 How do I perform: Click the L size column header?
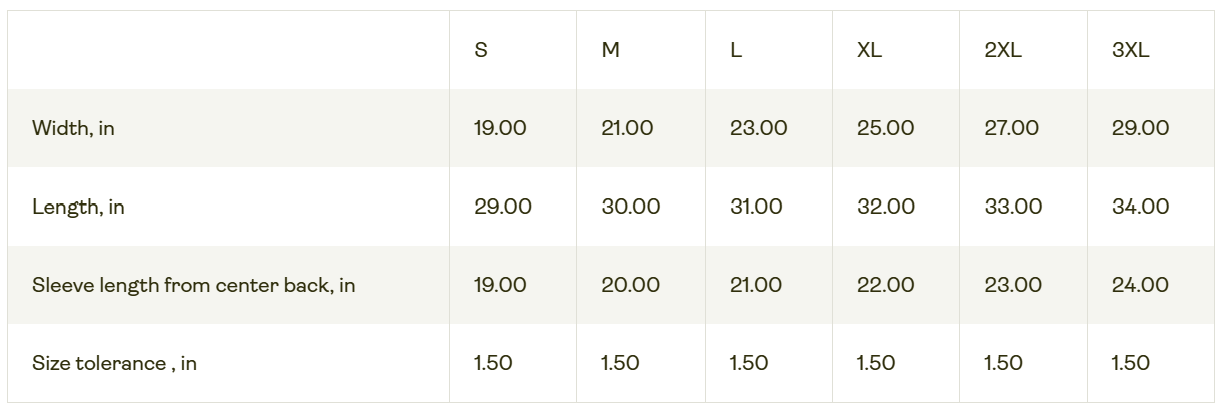(x=736, y=50)
